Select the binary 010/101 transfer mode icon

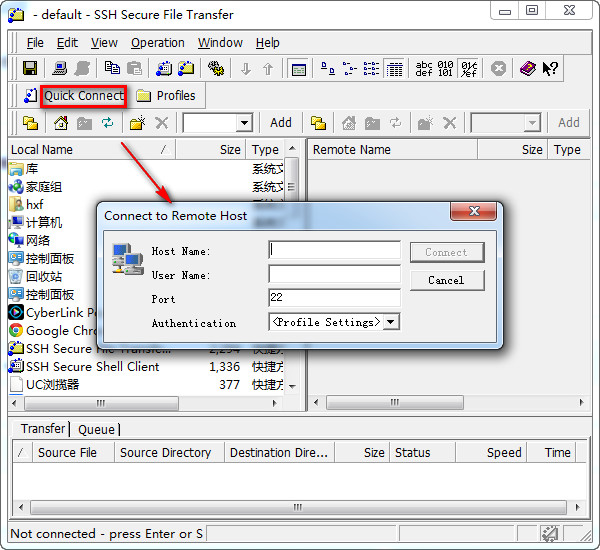445,69
